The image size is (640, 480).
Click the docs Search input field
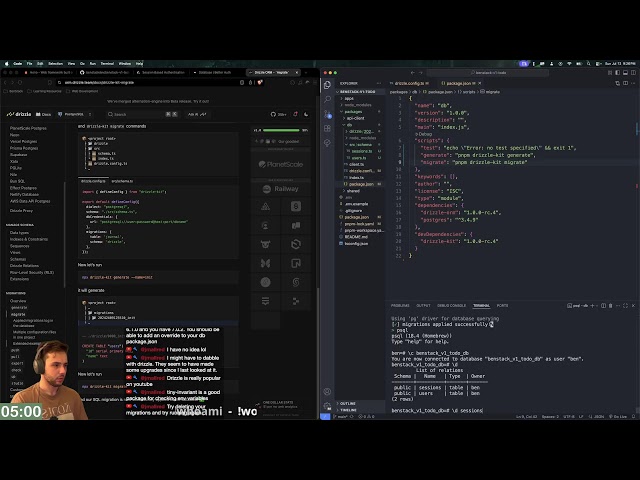(142, 114)
